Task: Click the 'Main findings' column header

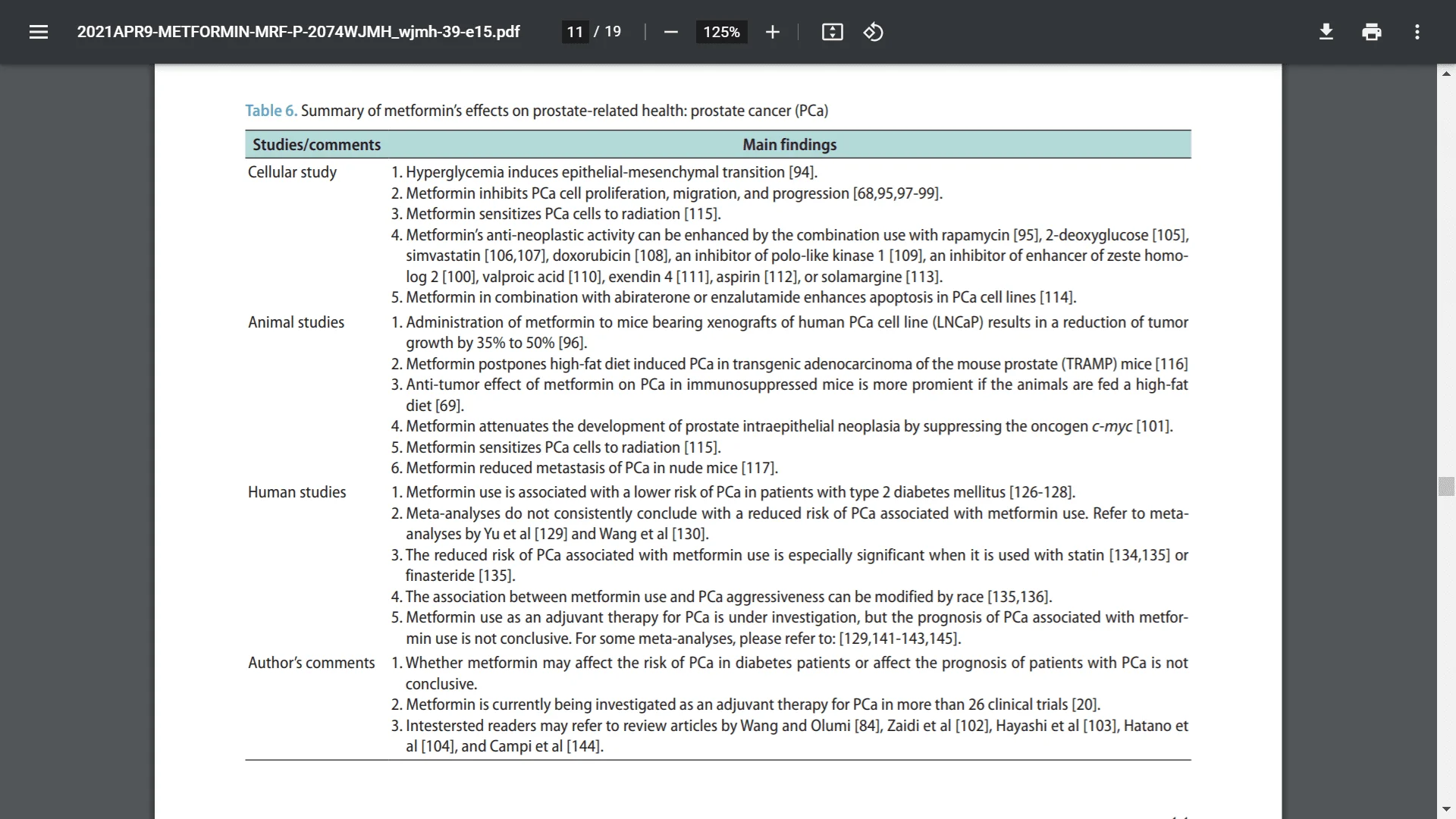Action: click(x=789, y=145)
